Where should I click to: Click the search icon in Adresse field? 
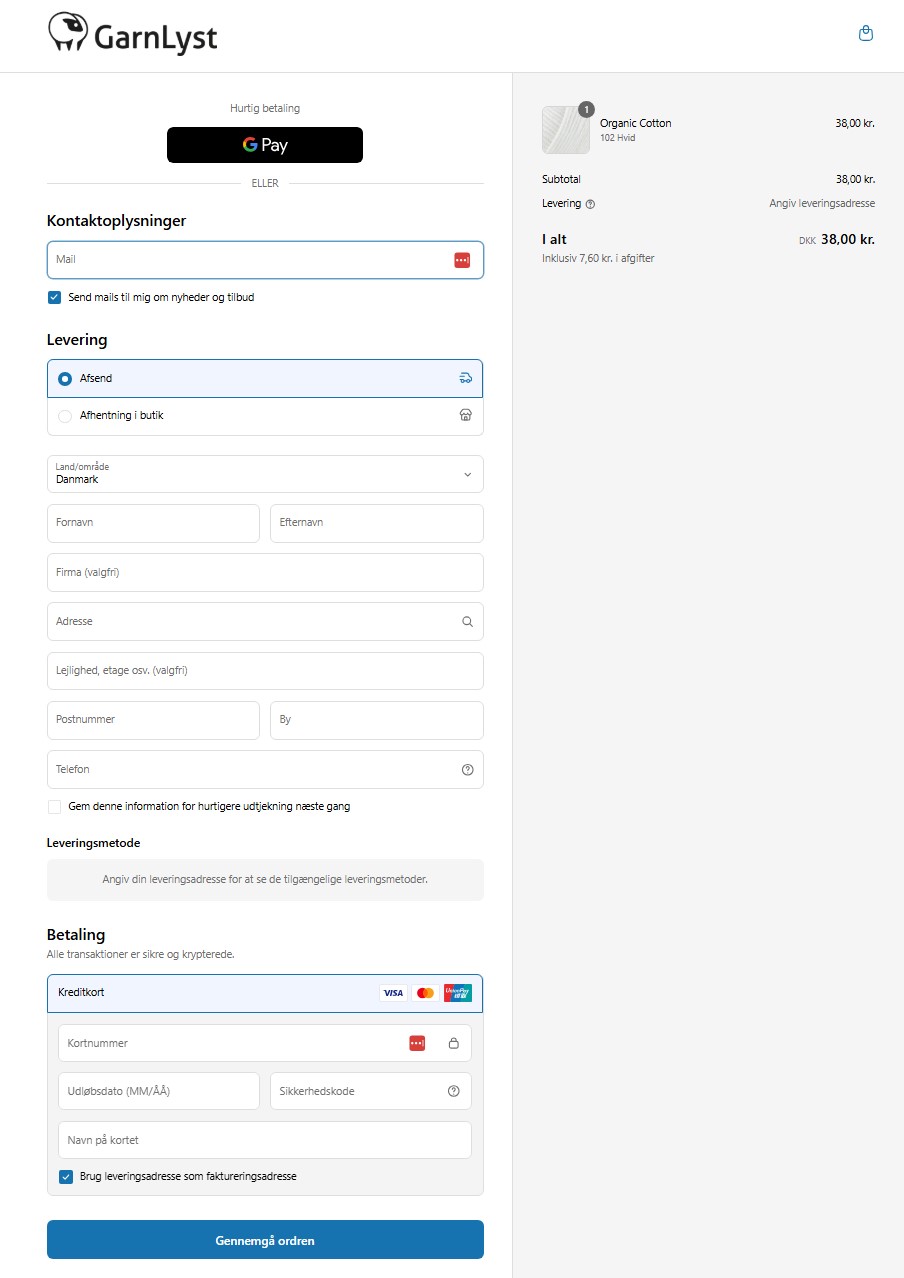[467, 622]
